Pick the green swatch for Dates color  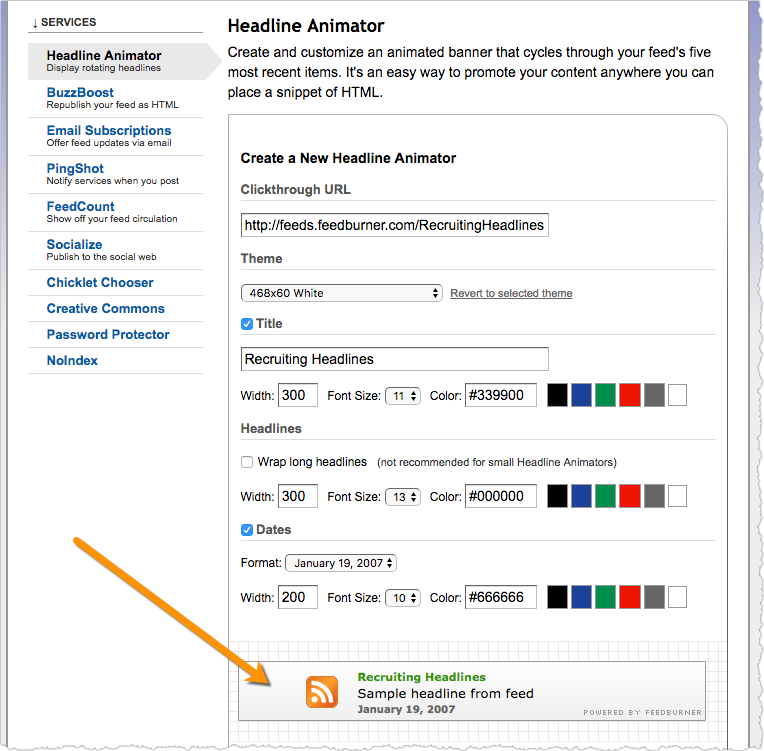pyautogui.click(x=605, y=597)
